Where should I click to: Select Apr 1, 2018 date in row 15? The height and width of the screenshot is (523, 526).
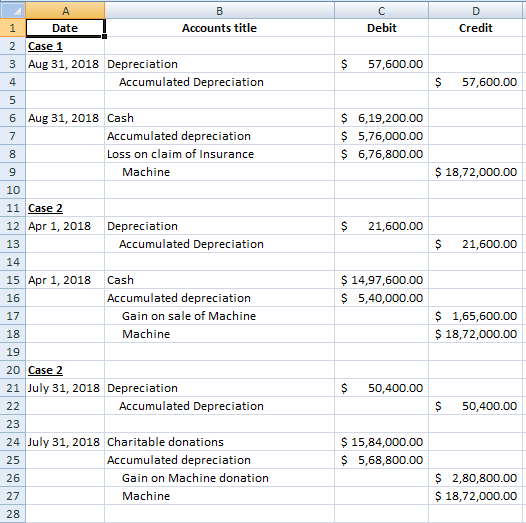(65, 280)
